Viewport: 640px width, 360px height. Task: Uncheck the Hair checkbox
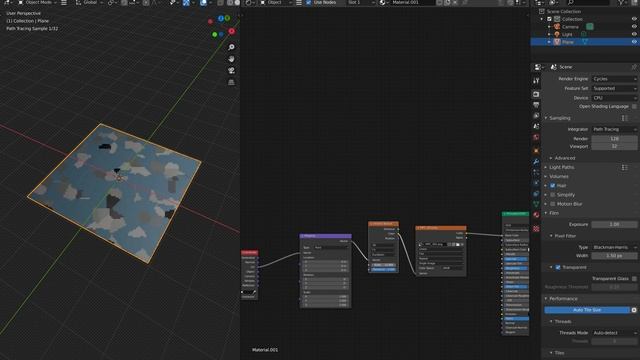(553, 186)
